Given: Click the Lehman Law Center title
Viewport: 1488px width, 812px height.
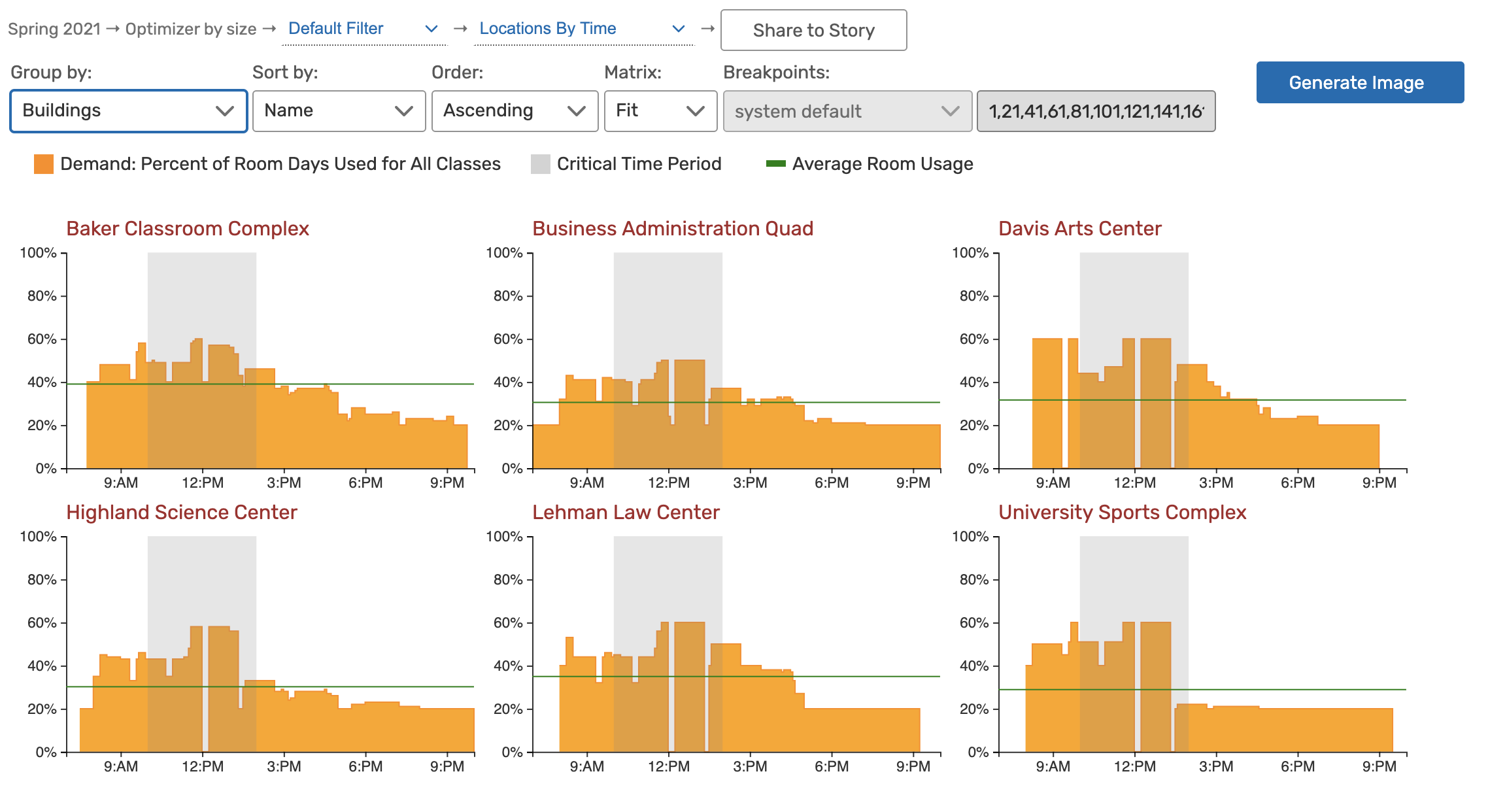Looking at the screenshot, I should point(626,512).
